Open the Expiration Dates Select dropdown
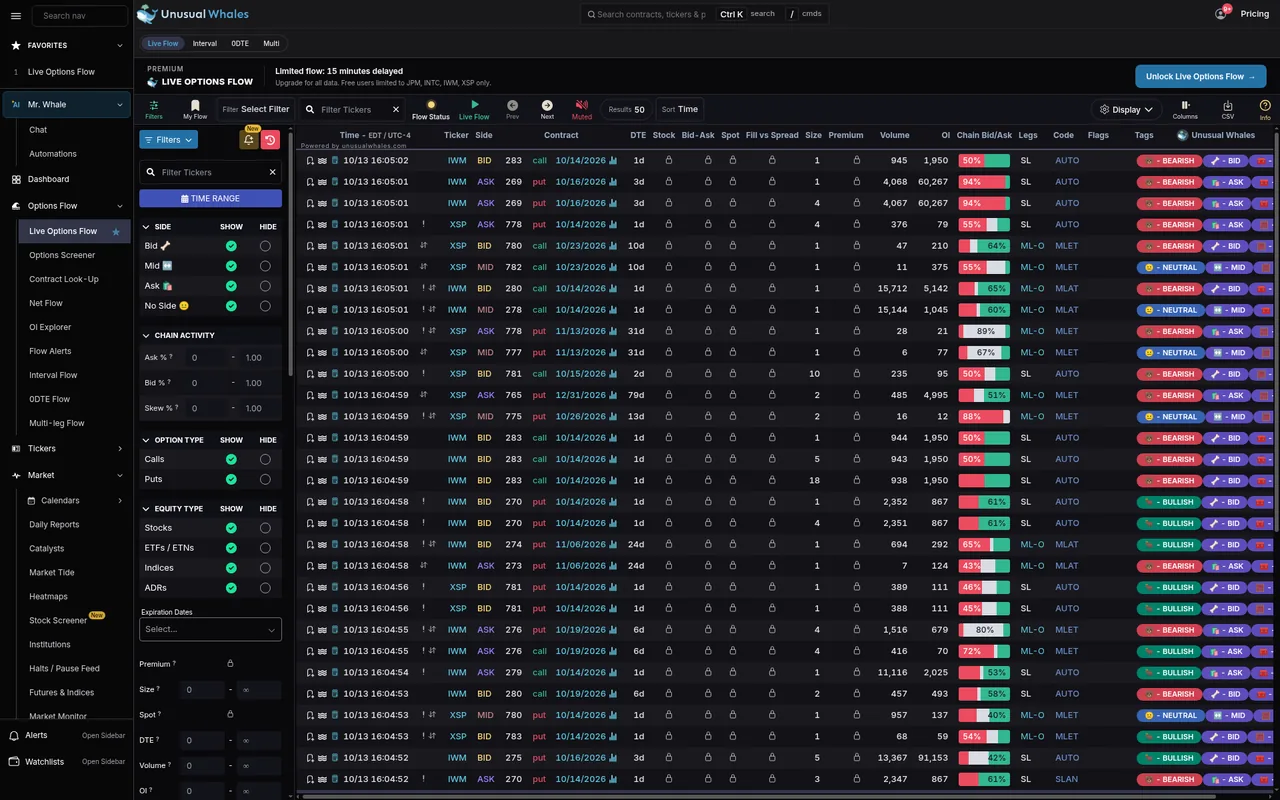Screen dimensions: 1280x800 pos(210,629)
